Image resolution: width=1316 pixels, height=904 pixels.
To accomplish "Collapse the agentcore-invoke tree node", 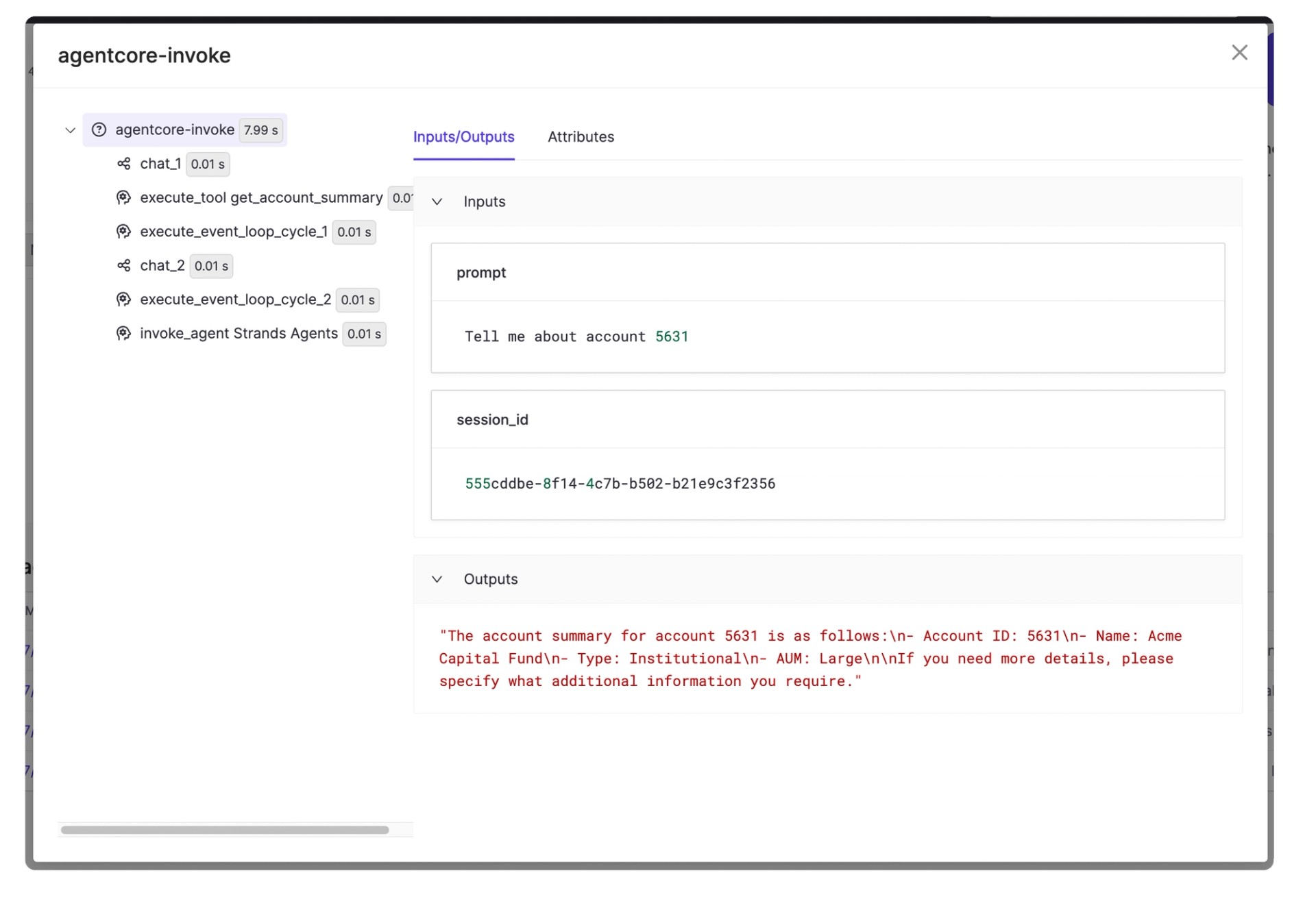I will (70, 130).
